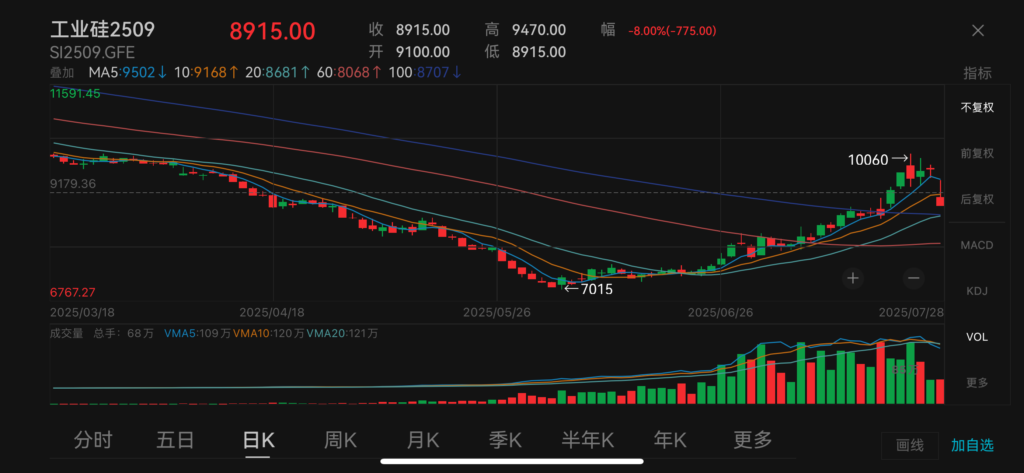Viewport: 1024px width, 473px height.
Task: Tap the 11591.45 top price axis label
Action: 75,93
